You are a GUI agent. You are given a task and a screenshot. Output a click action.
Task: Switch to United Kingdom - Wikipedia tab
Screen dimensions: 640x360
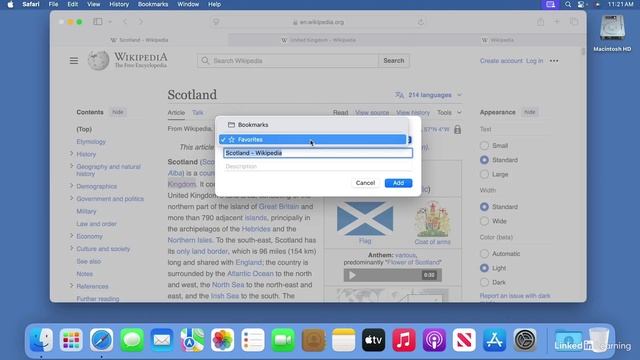click(x=318, y=40)
